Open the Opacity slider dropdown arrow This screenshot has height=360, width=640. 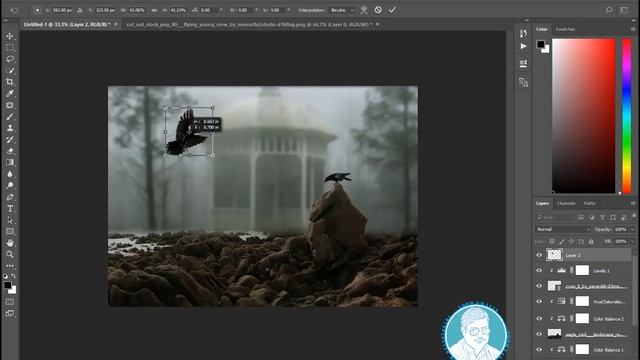point(632,229)
